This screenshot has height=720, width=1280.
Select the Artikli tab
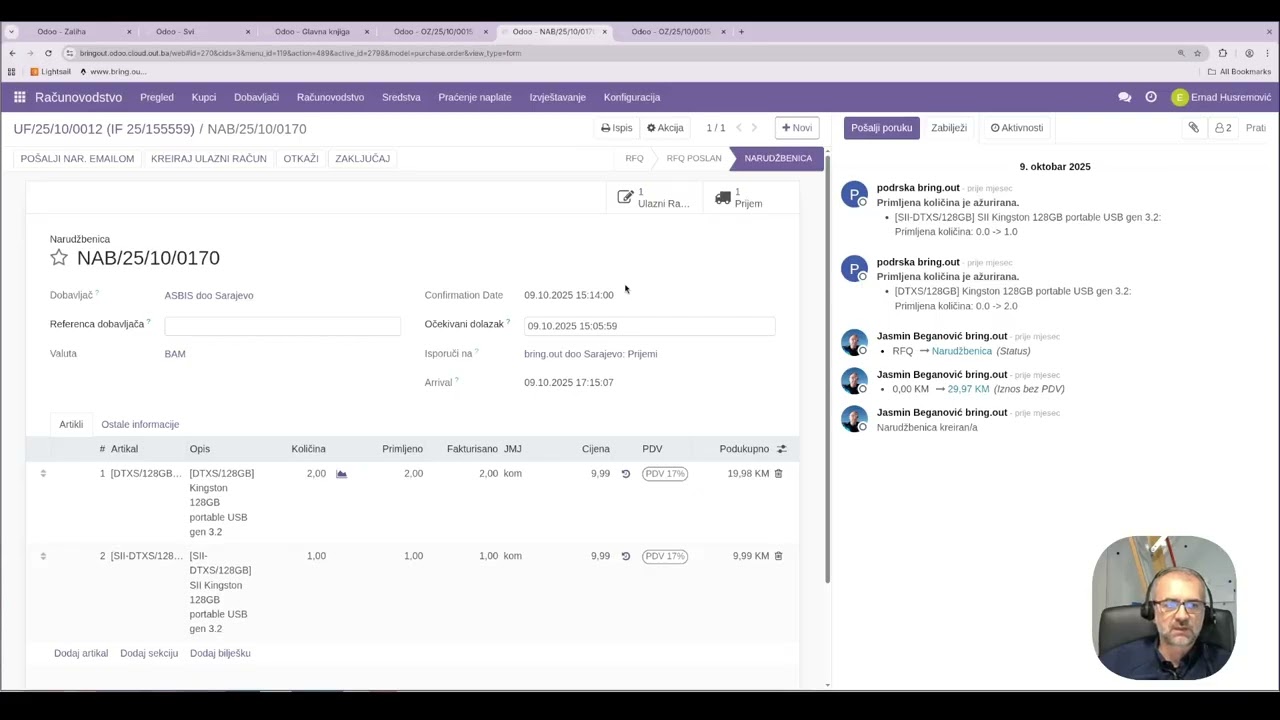71,424
